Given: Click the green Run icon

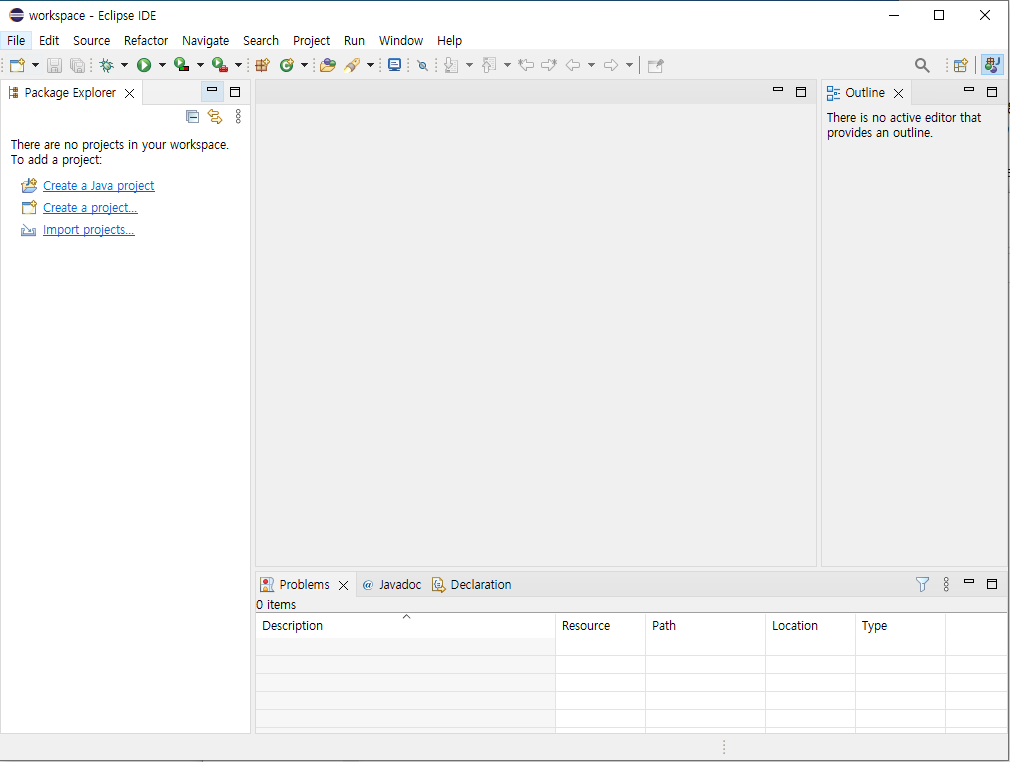Looking at the screenshot, I should point(144,65).
